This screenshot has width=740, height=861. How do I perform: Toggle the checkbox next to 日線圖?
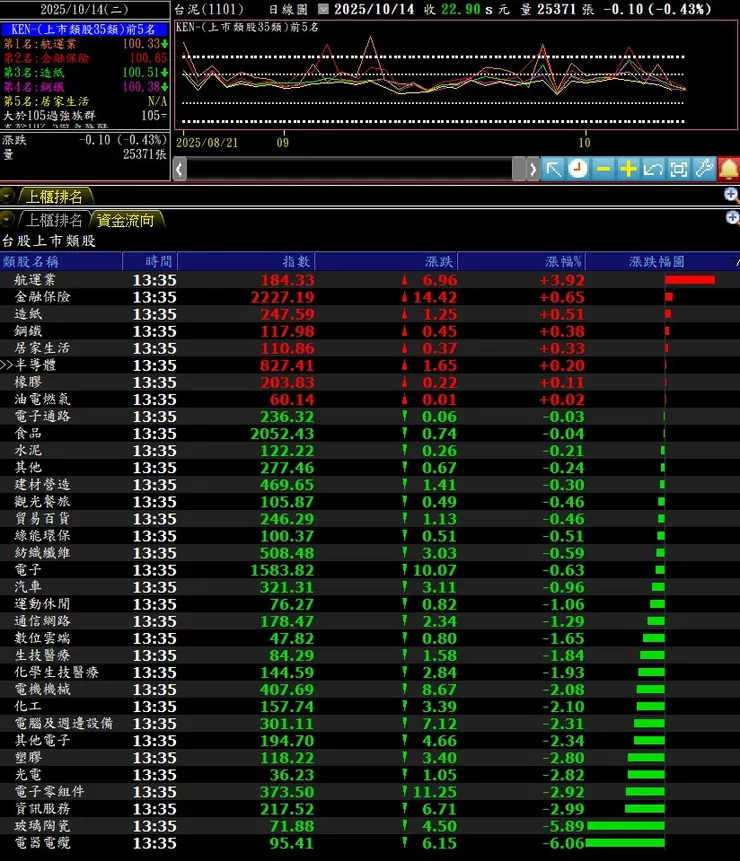[x=324, y=9]
